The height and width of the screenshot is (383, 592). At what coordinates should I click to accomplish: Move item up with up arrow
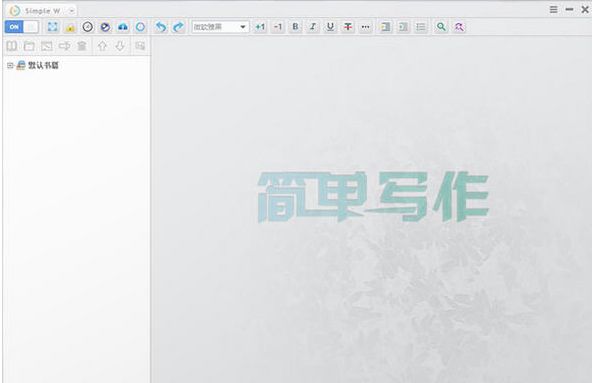[102, 46]
